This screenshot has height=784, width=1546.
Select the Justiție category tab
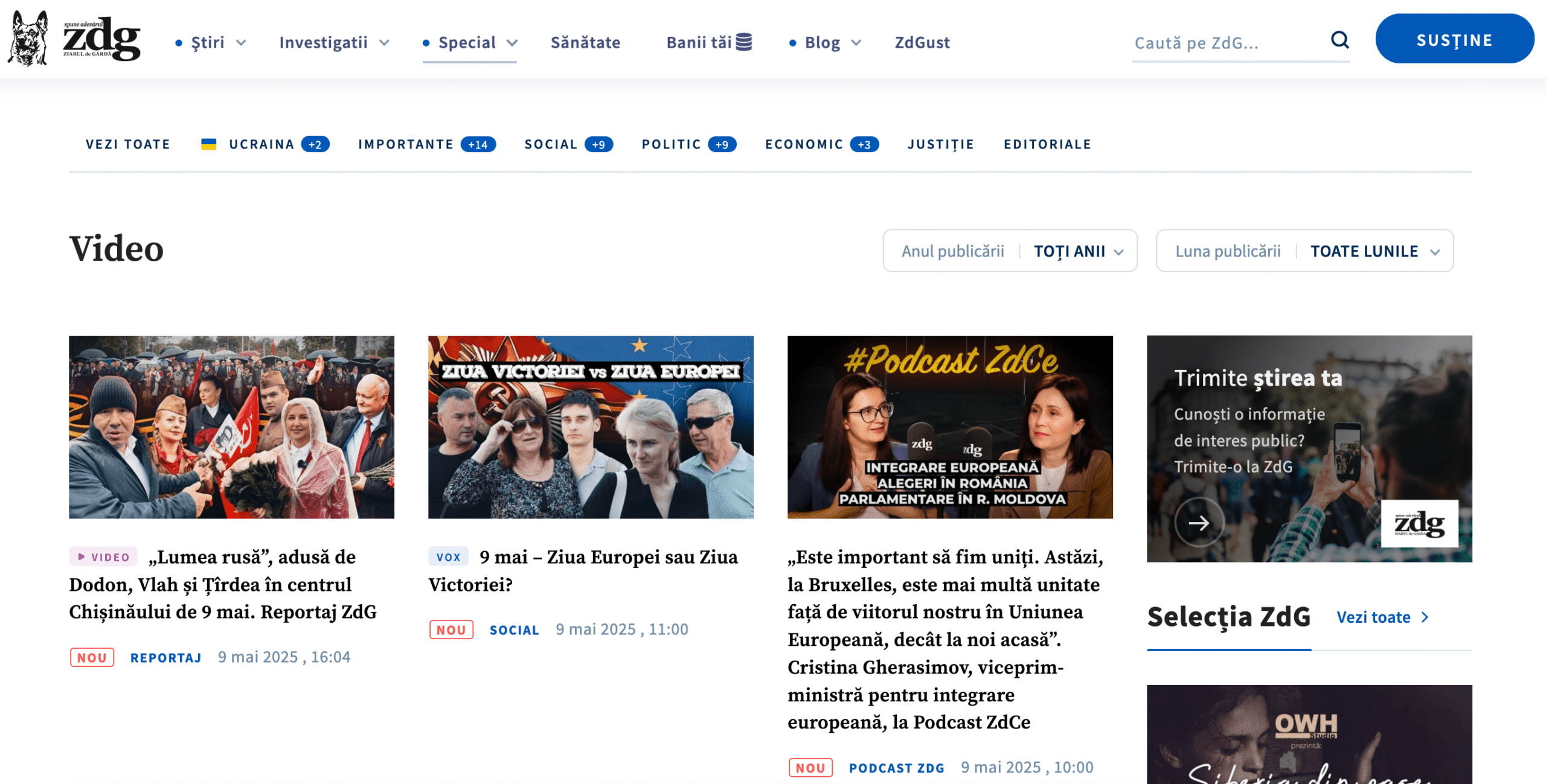[x=940, y=145]
